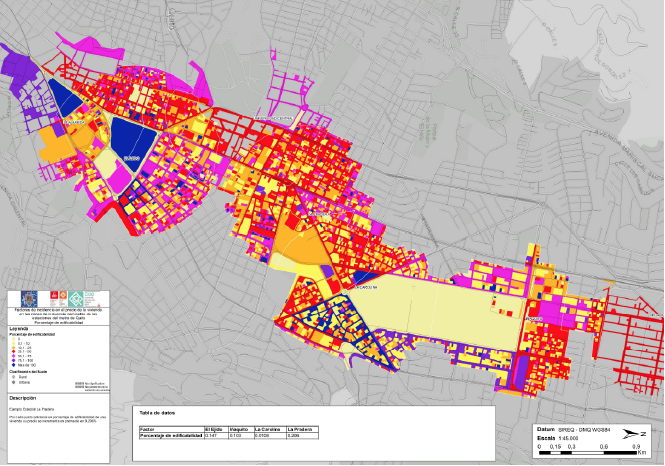Select the Urbano classification symbol

point(12,382)
